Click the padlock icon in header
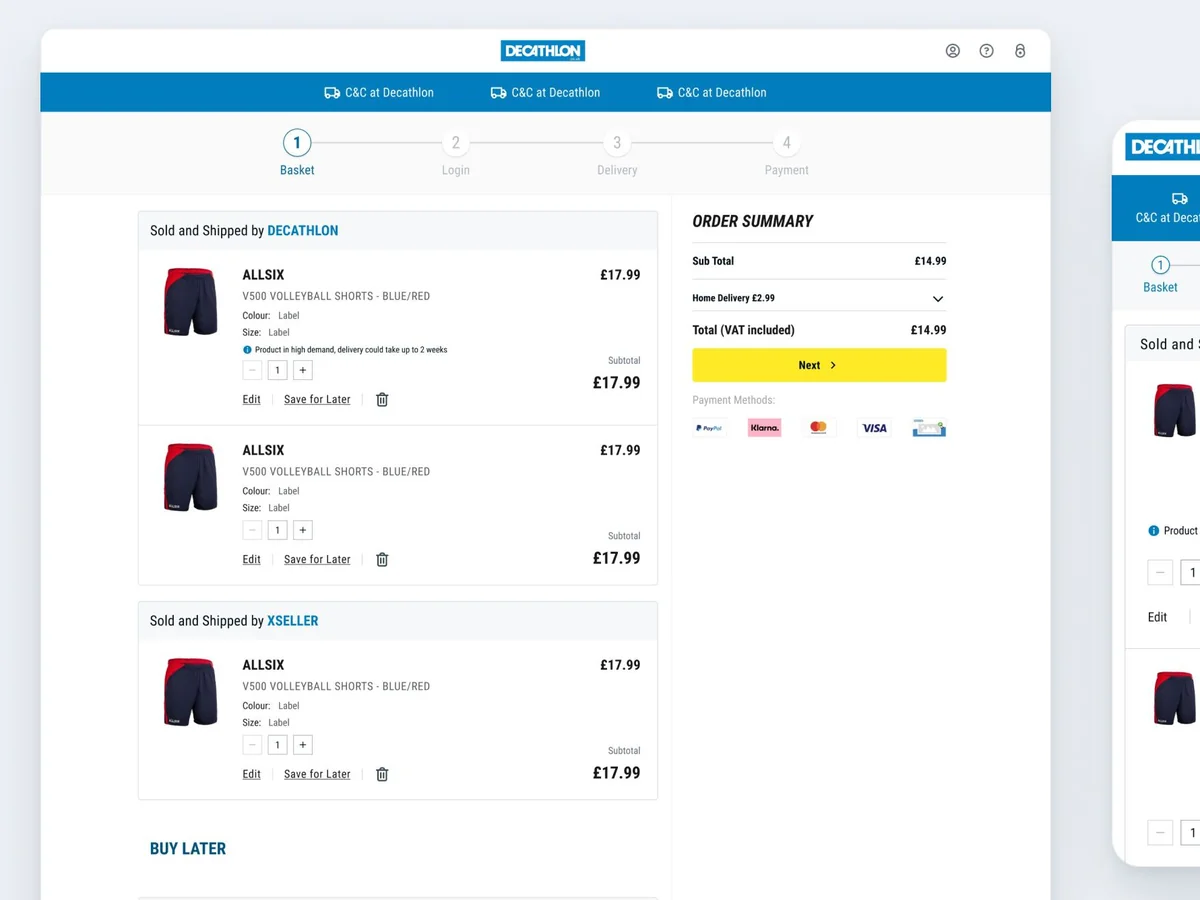1200x900 pixels. coord(1020,51)
